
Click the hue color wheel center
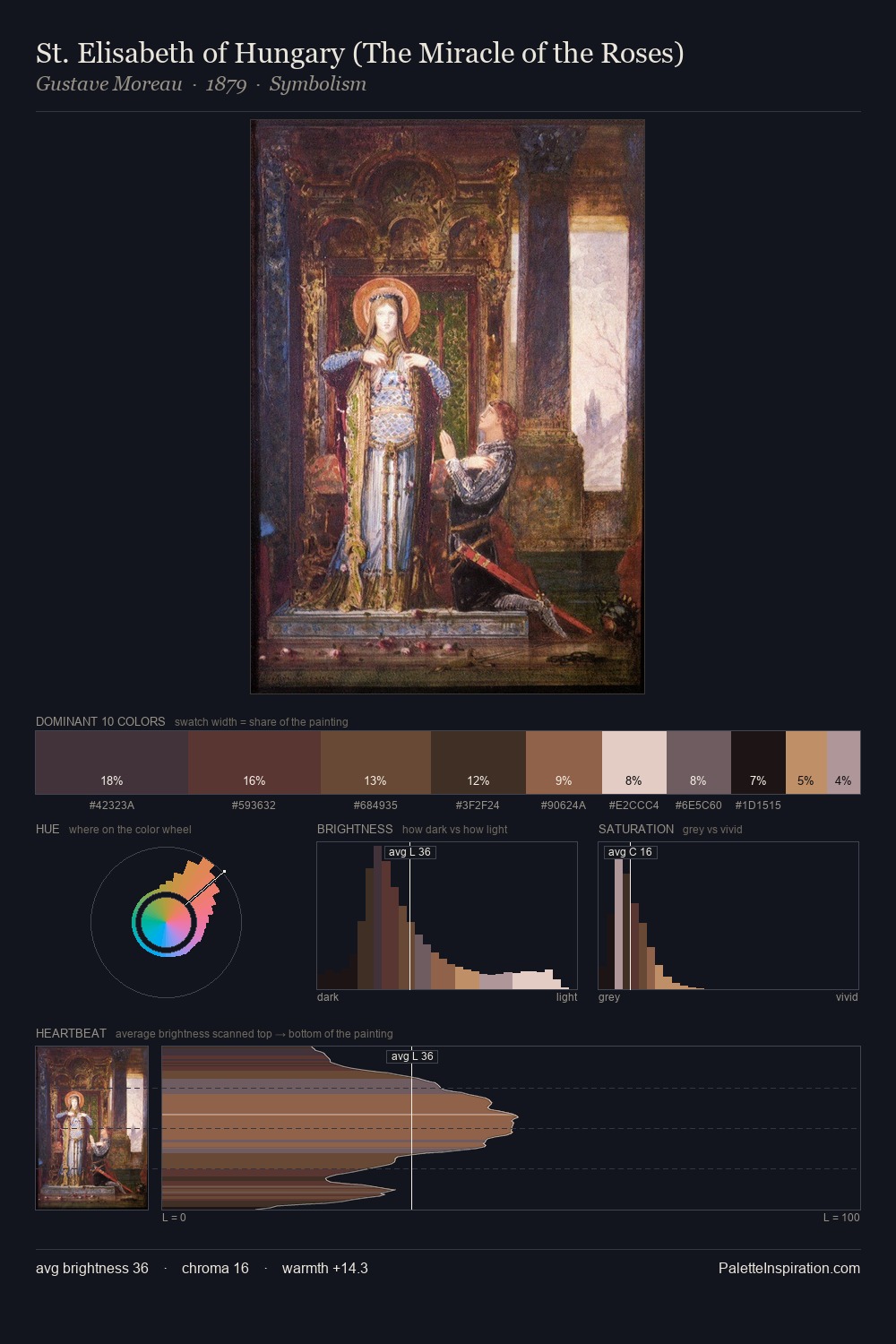(166, 922)
